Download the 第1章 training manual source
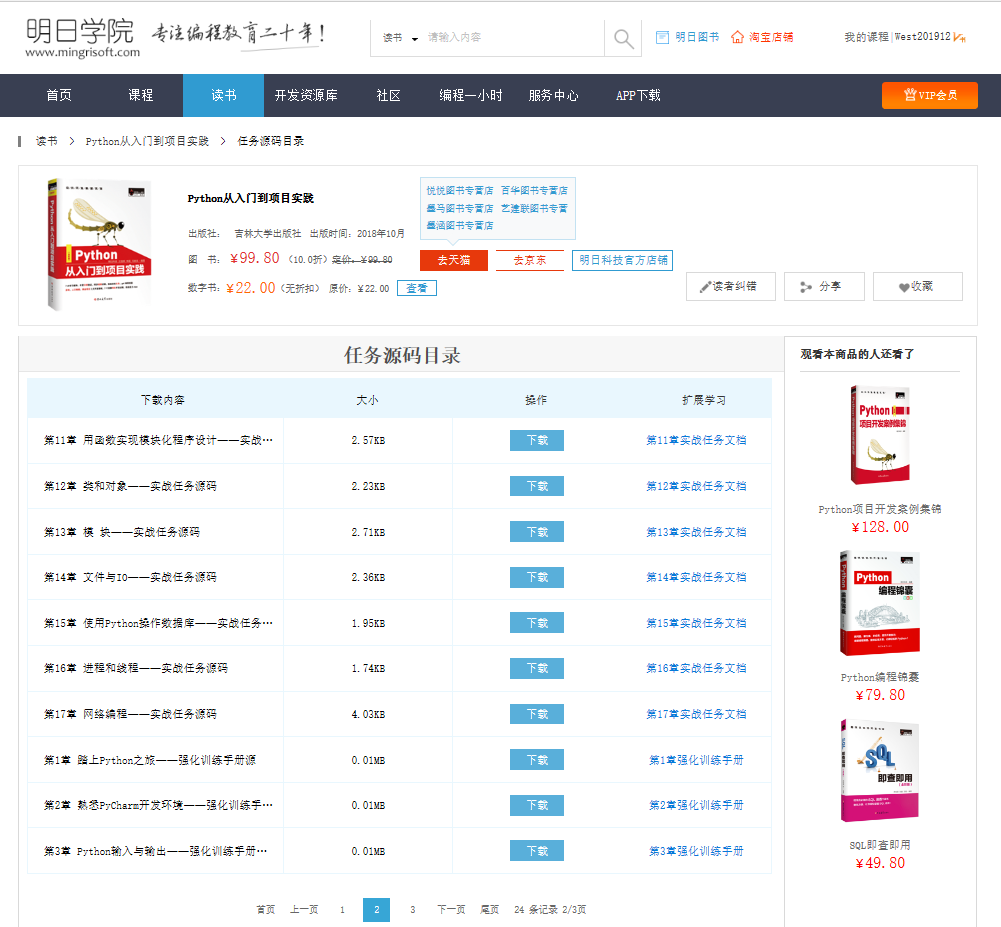The image size is (1001, 927). click(x=537, y=760)
